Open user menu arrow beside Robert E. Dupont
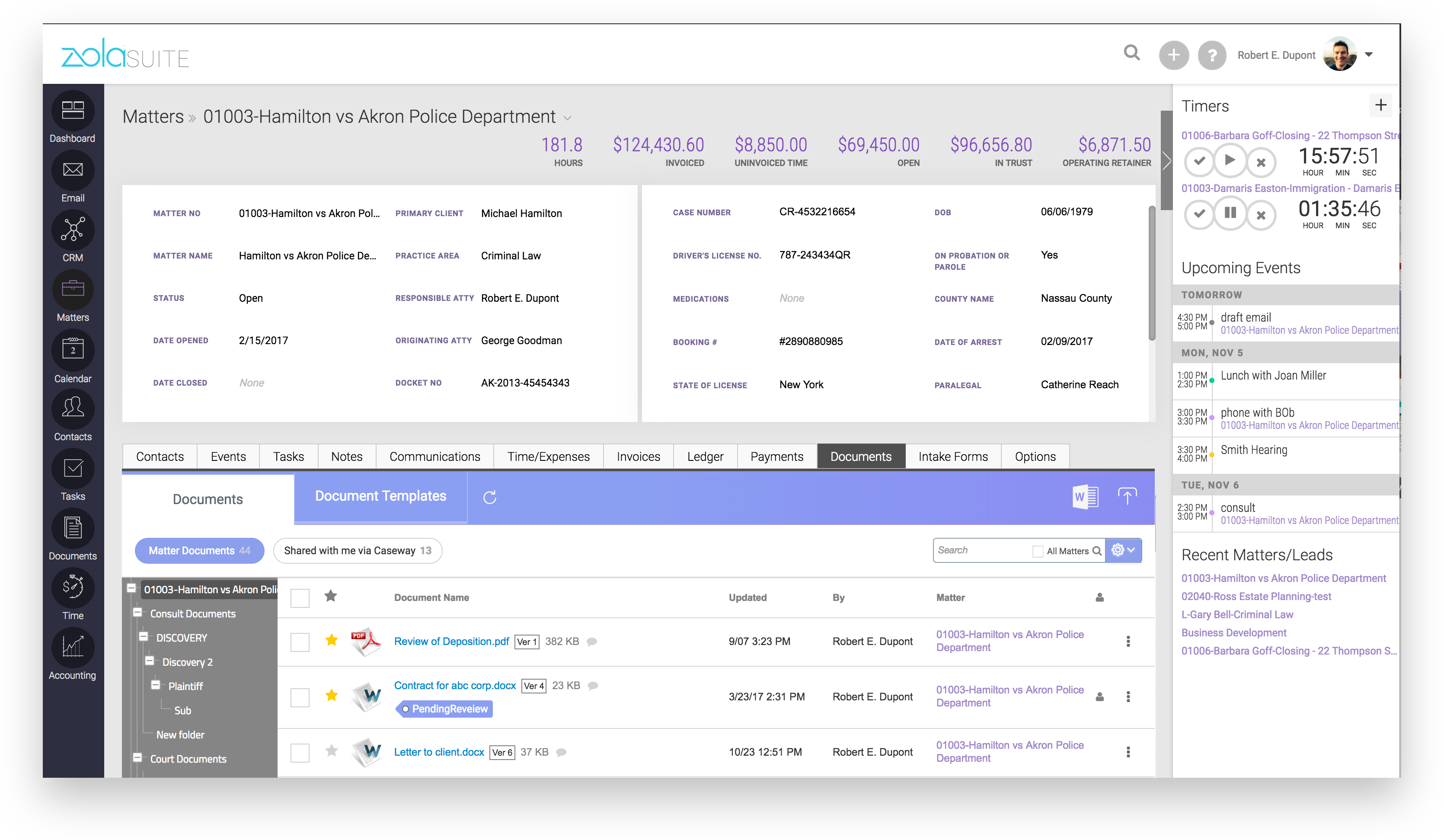The image size is (1444, 840). point(1369,55)
